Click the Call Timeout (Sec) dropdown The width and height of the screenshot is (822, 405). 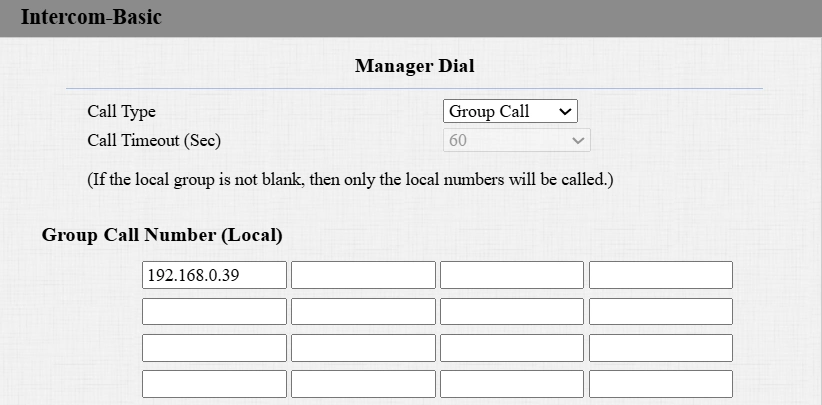(516, 141)
